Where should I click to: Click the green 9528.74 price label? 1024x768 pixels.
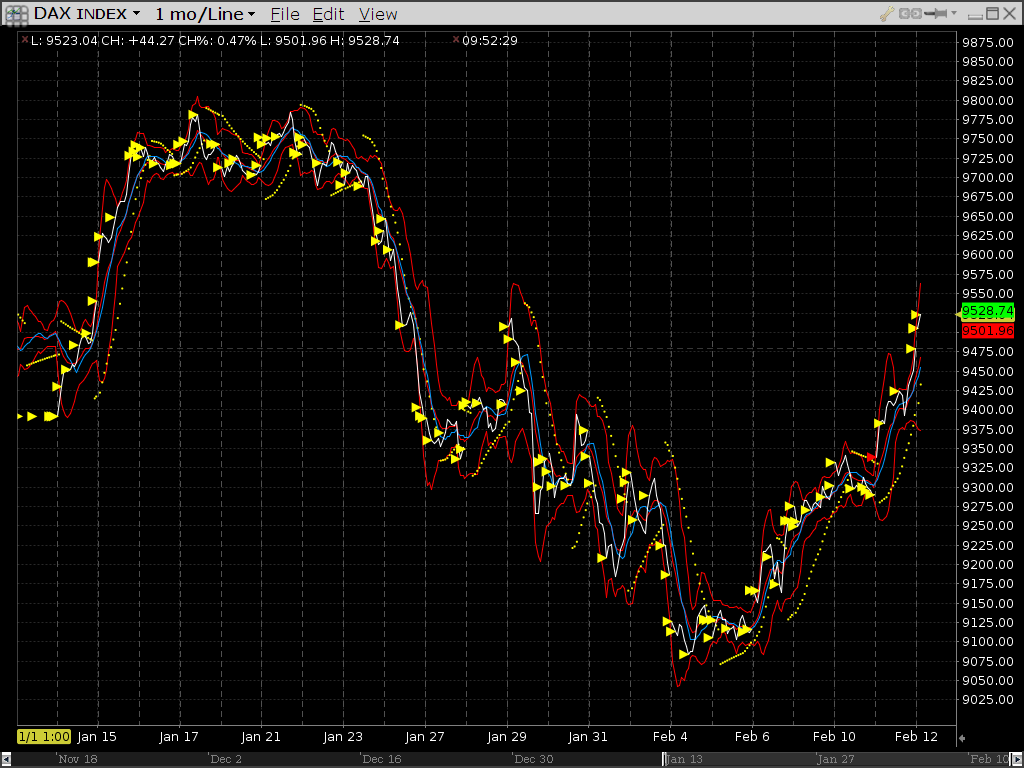point(987,311)
